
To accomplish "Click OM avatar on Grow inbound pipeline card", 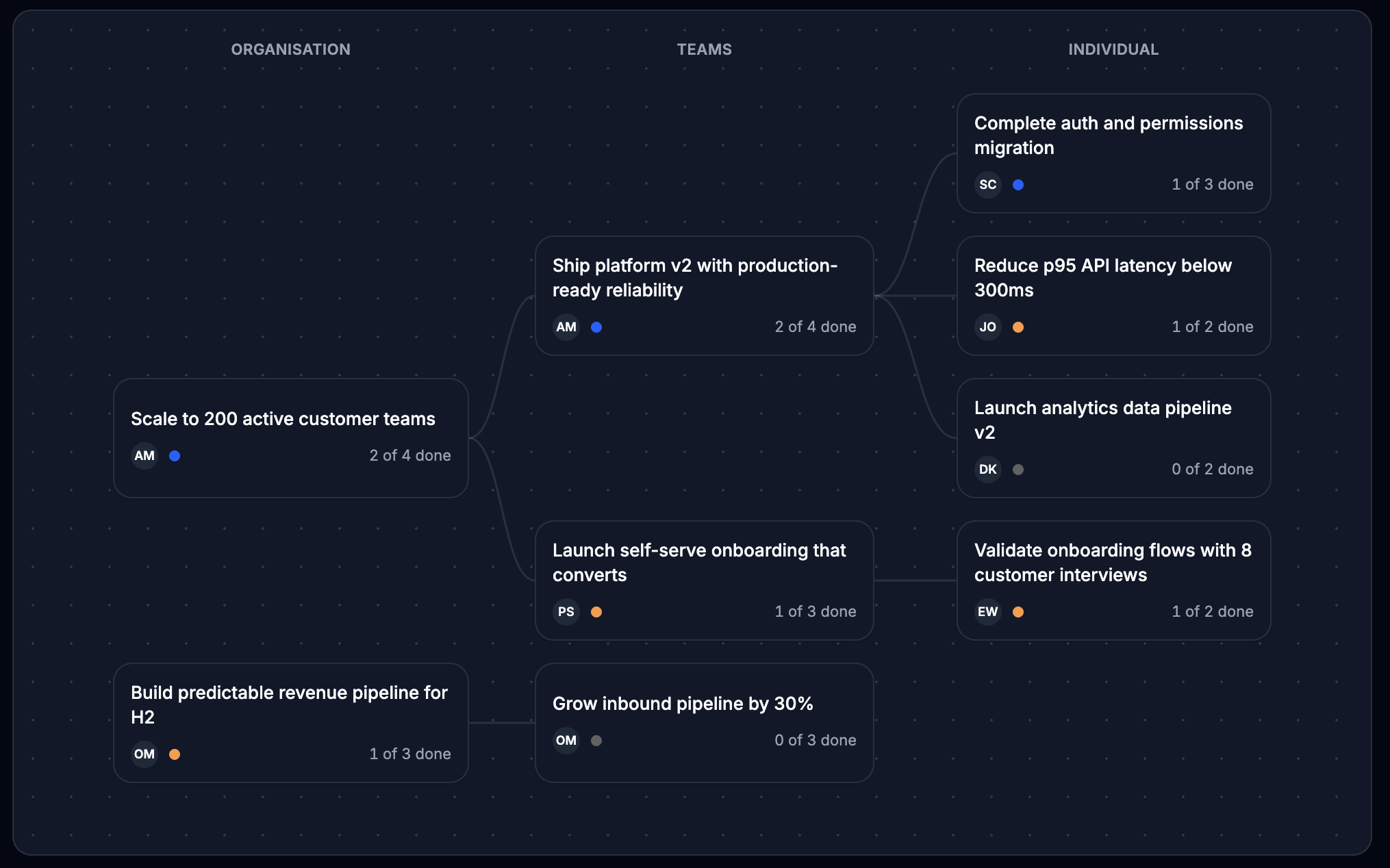I will [x=566, y=741].
